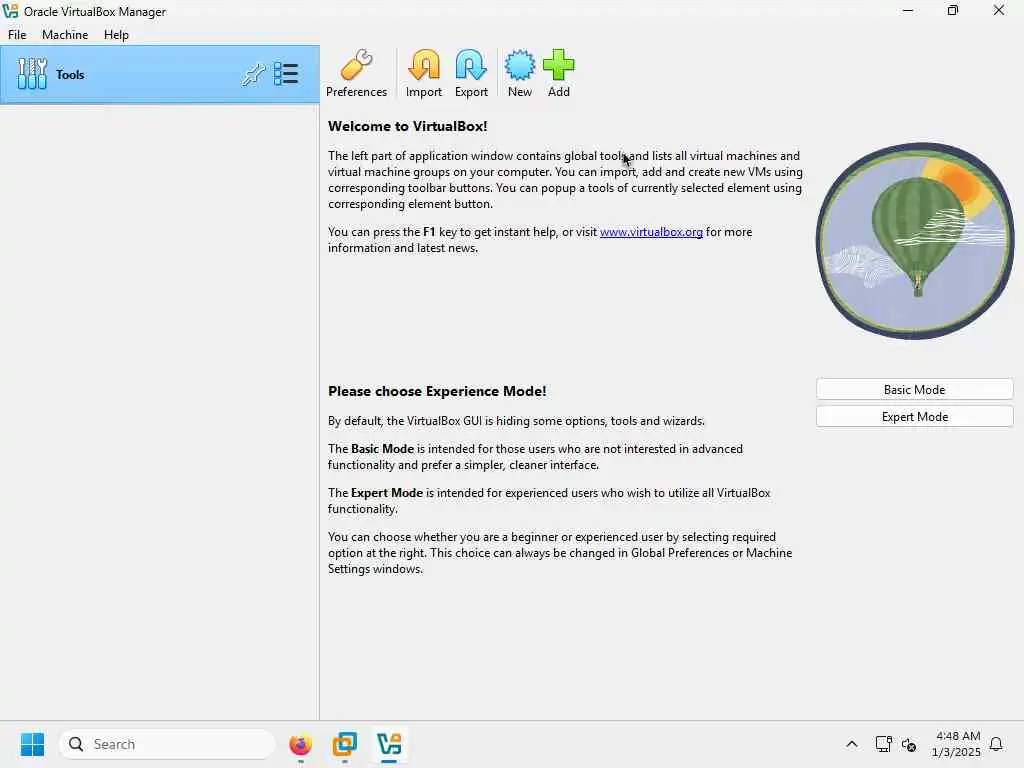Screen dimensions: 1024x768
Task: Click the green Add machine icon
Action: pos(559,73)
